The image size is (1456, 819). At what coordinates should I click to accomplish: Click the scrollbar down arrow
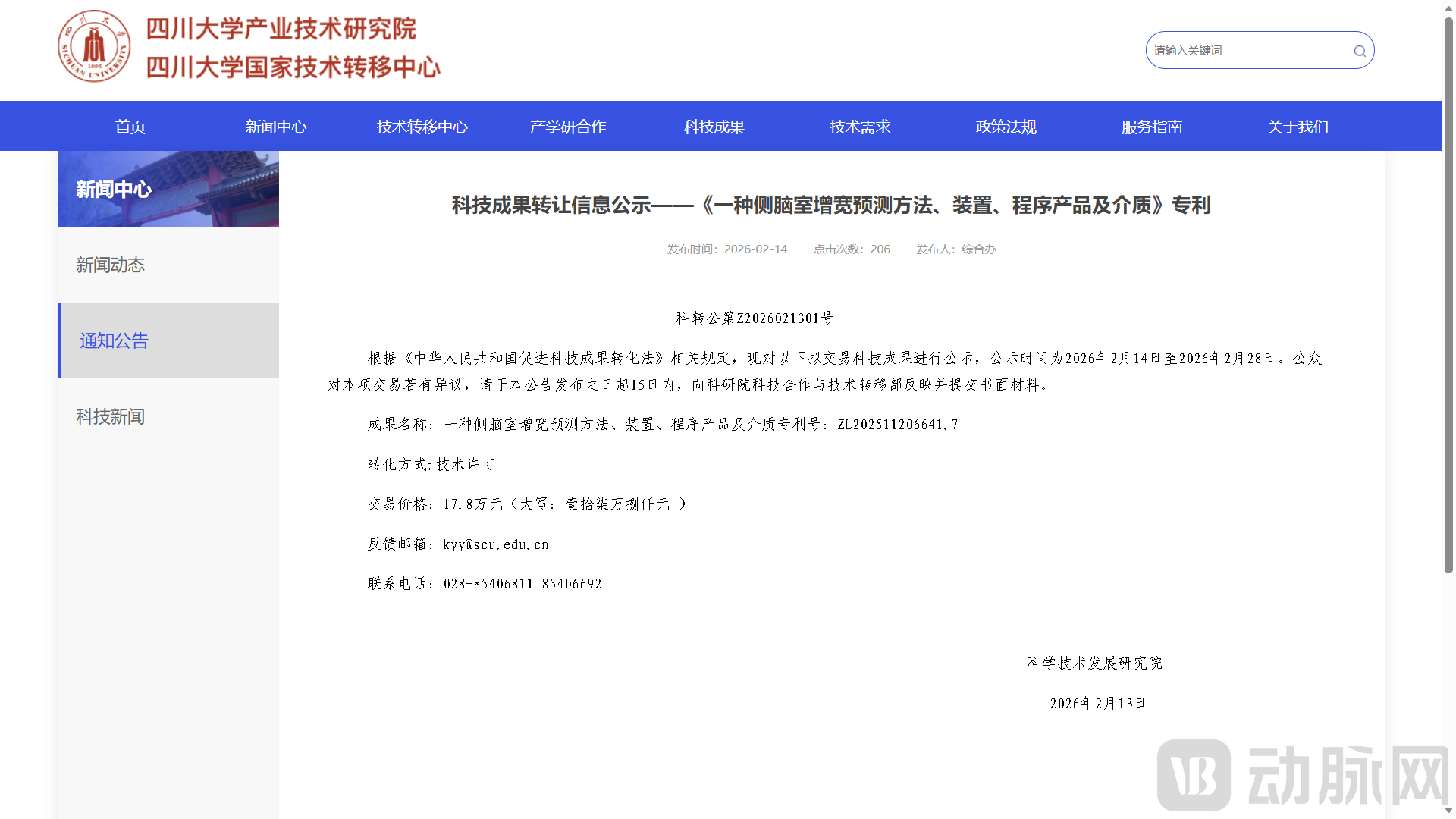tap(1448, 811)
